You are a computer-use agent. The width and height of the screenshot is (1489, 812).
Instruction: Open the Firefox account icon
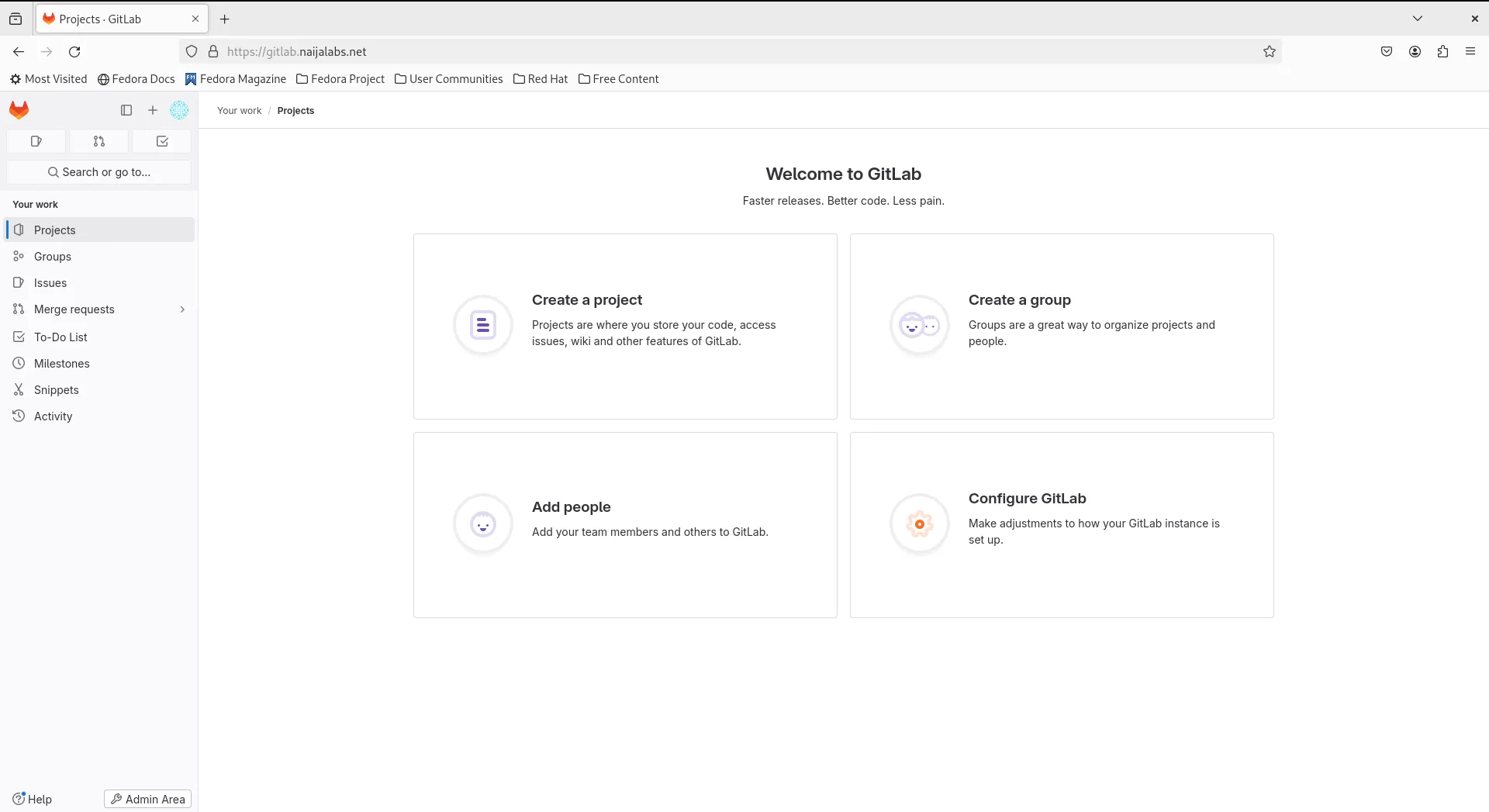[1415, 51]
